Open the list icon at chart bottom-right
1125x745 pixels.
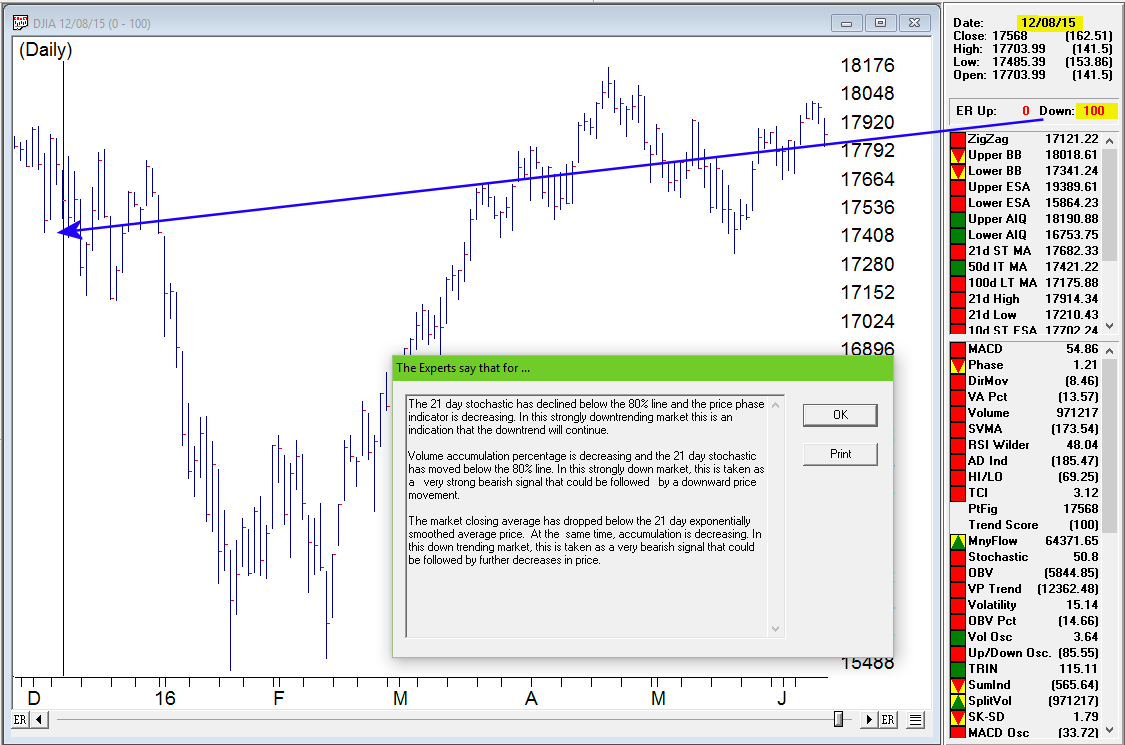tap(915, 719)
